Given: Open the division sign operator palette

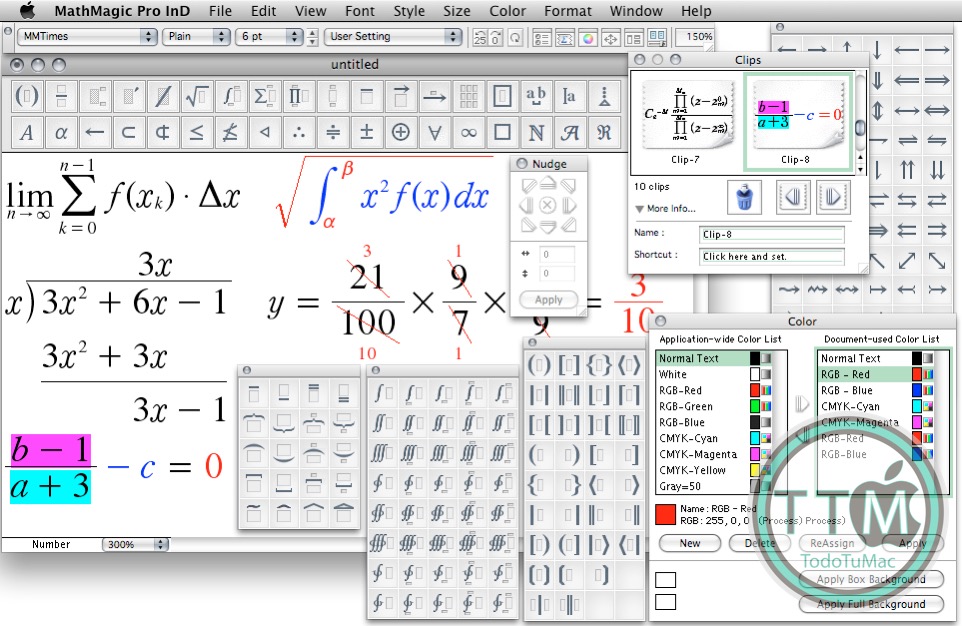Looking at the screenshot, I should (333, 132).
